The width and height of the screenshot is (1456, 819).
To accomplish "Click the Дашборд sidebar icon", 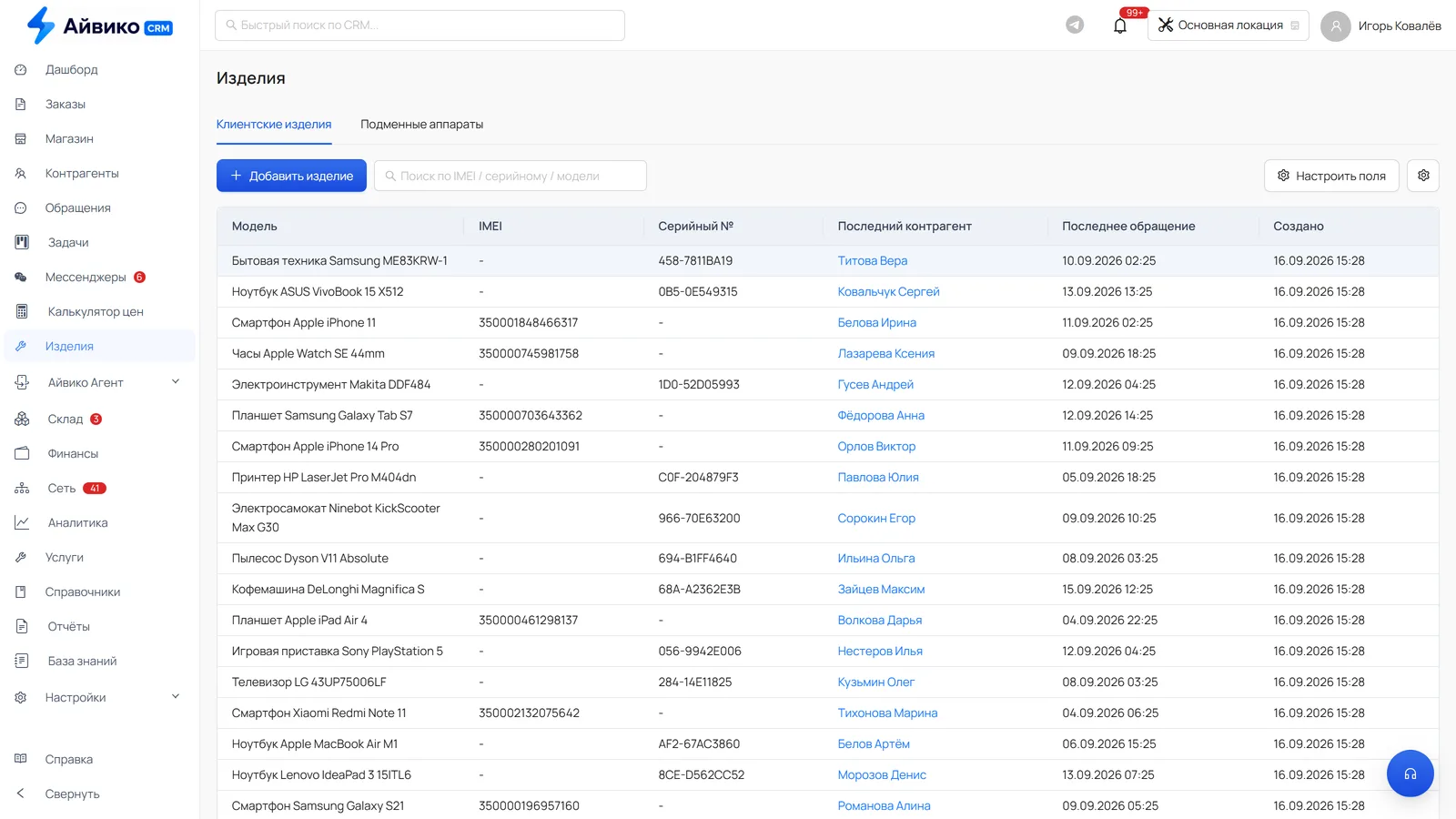I will (x=21, y=70).
